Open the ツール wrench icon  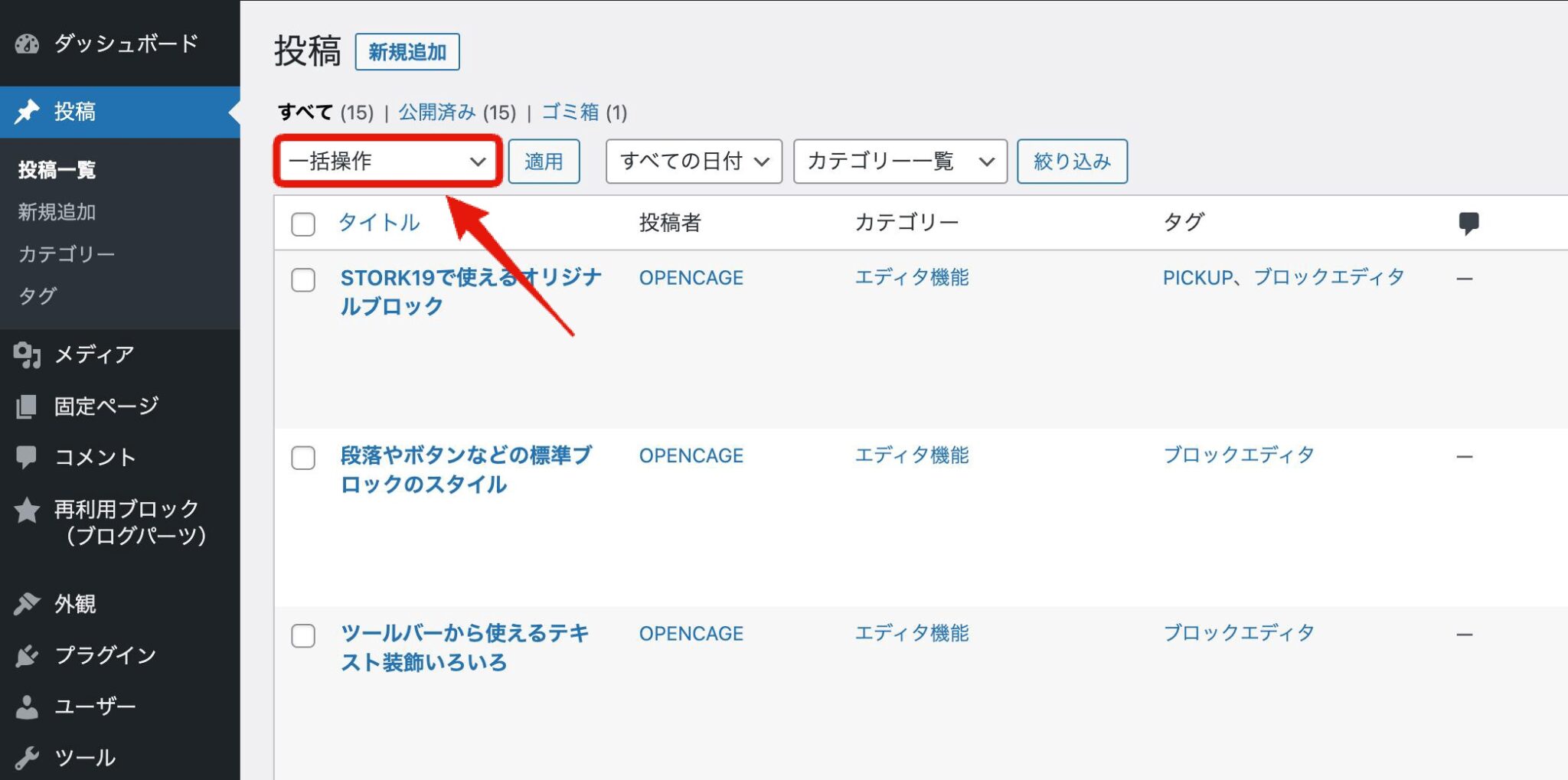[27, 757]
